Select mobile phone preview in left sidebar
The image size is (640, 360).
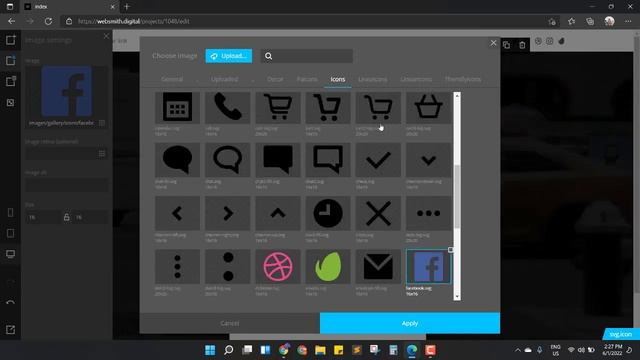coord(11,212)
